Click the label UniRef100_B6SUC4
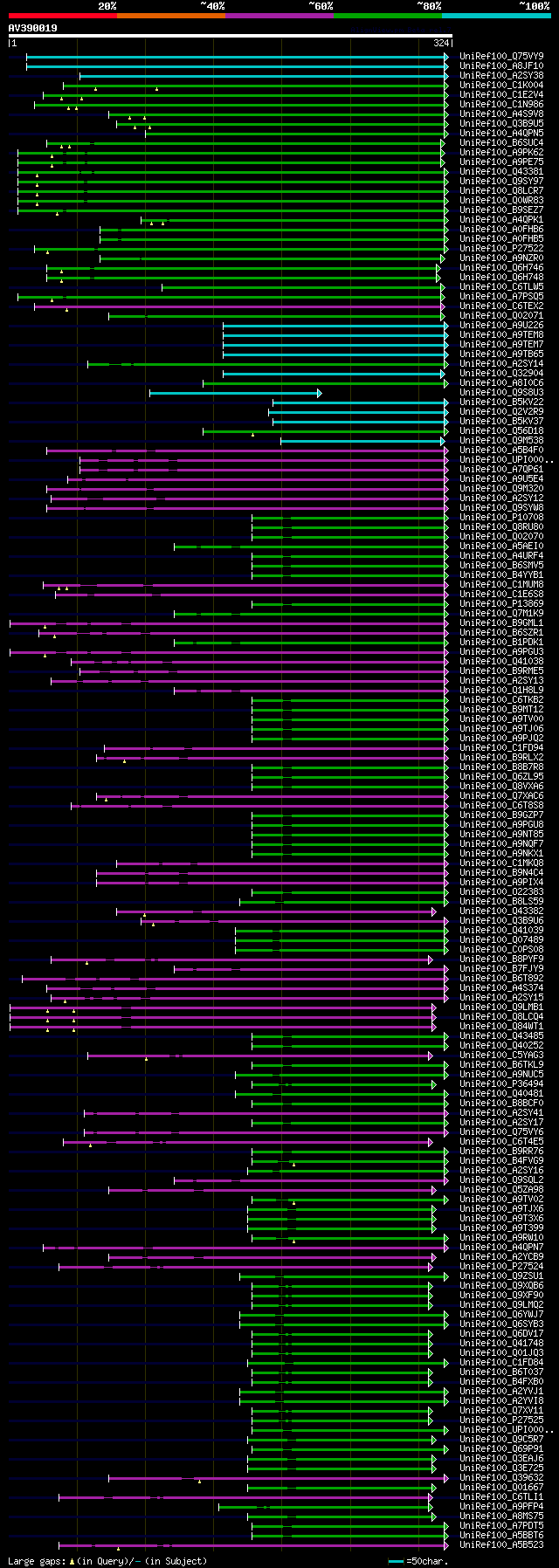The width and height of the screenshot is (559, 1568). (501, 142)
